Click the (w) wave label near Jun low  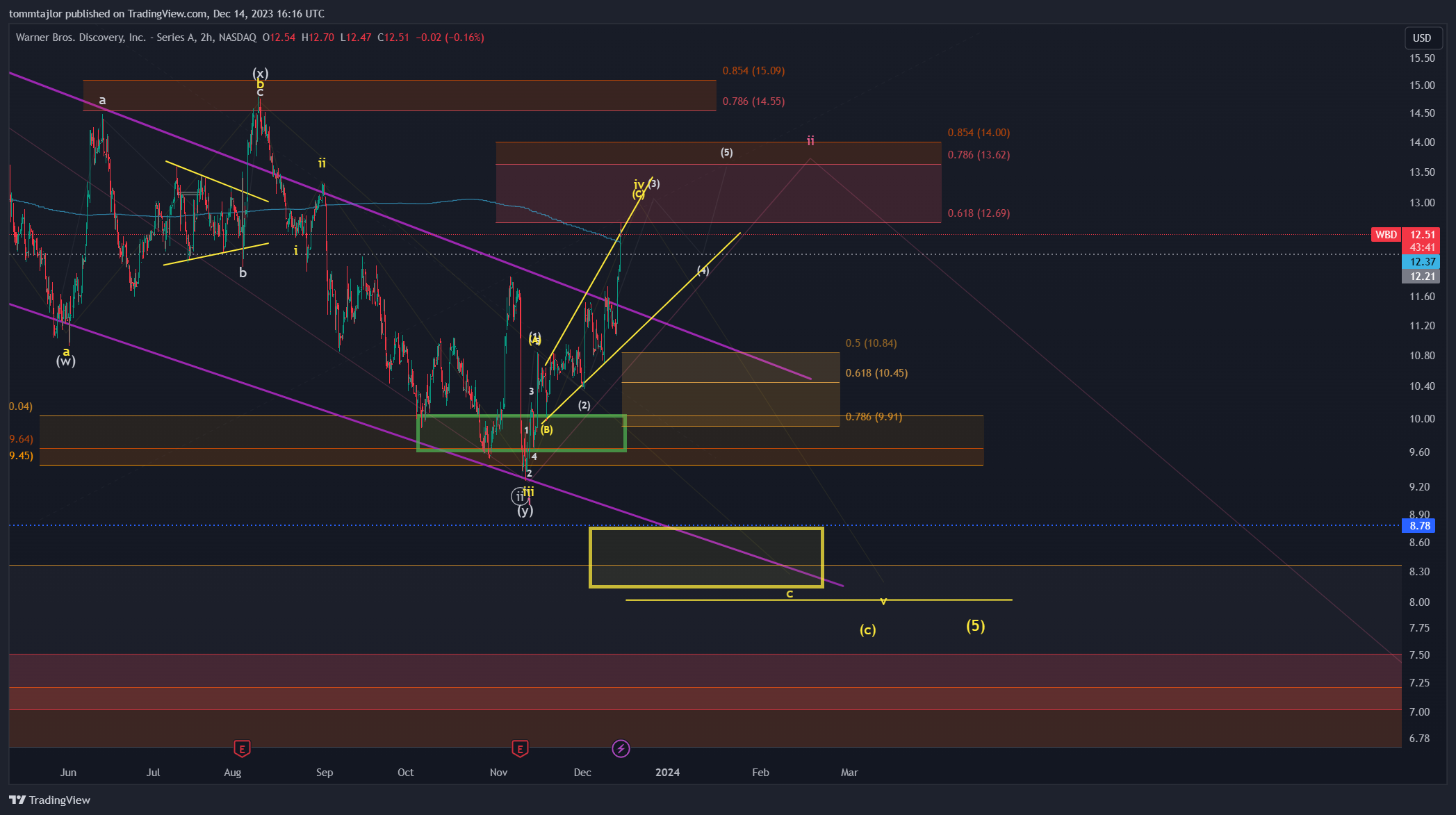click(66, 361)
